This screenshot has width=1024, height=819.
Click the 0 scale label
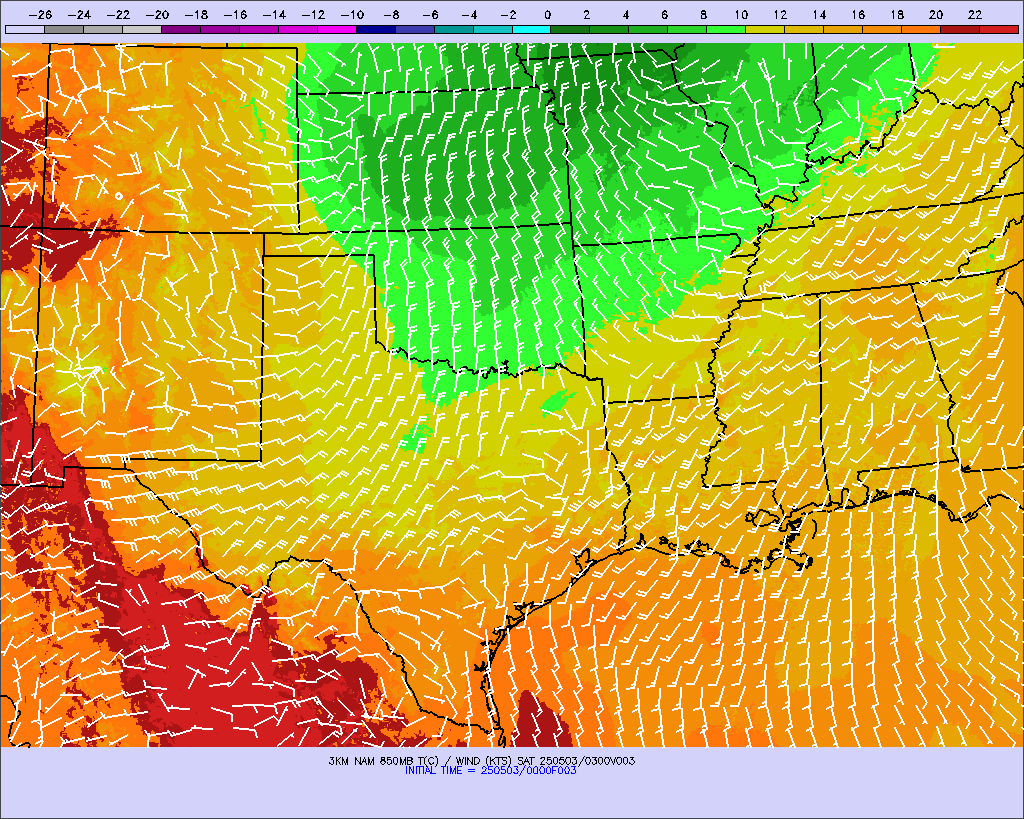pyautogui.click(x=547, y=15)
